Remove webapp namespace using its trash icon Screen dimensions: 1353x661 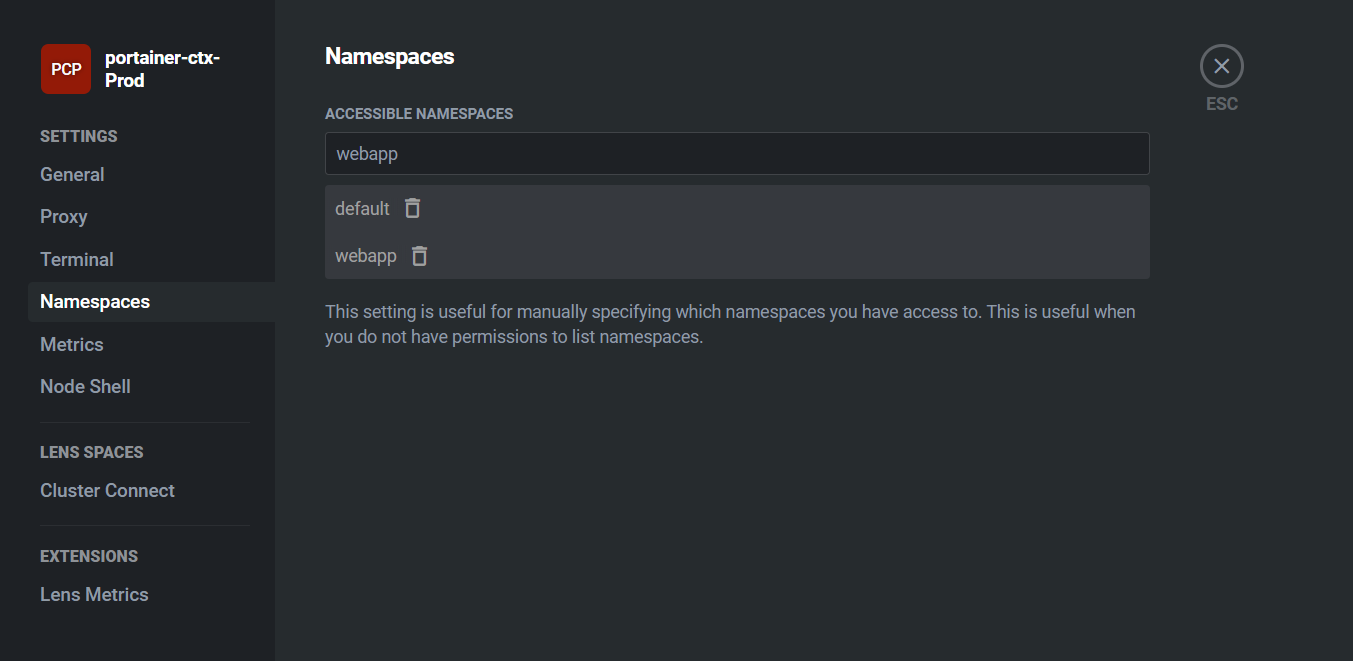point(420,256)
